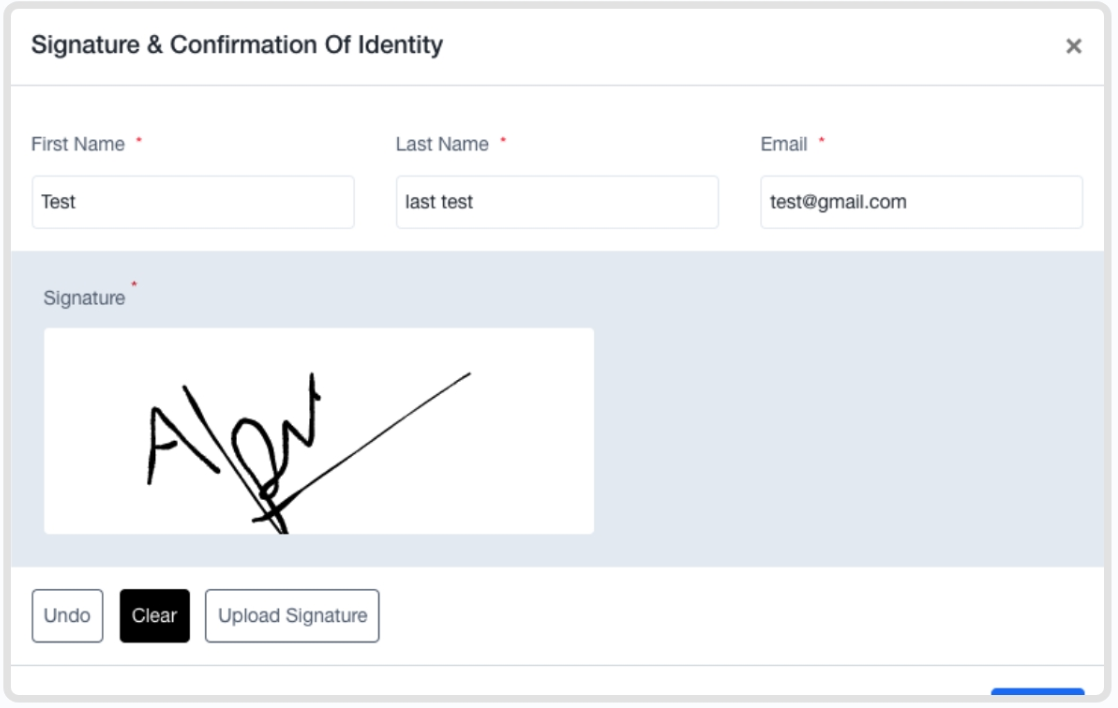
Task: Click the partially visible blue button
Action: click(1037, 692)
